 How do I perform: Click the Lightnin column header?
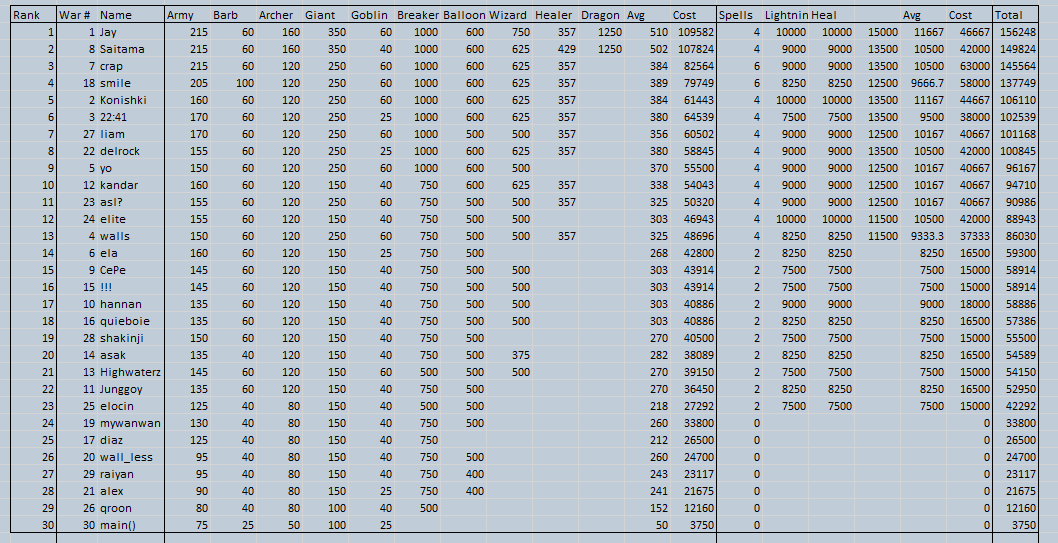pyautogui.click(x=786, y=15)
